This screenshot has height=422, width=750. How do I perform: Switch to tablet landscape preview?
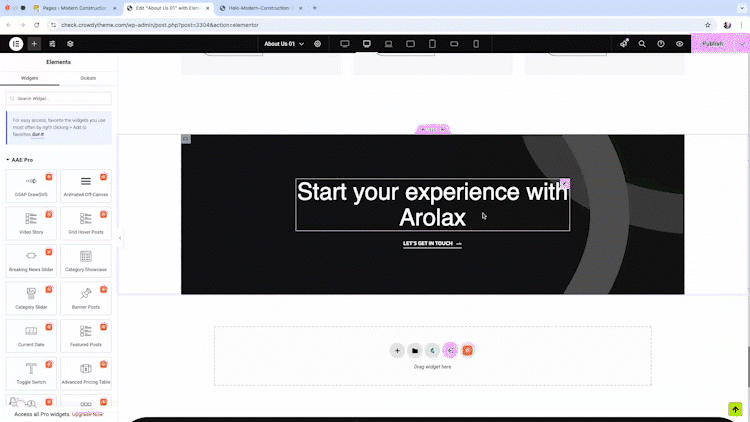[x=410, y=44]
